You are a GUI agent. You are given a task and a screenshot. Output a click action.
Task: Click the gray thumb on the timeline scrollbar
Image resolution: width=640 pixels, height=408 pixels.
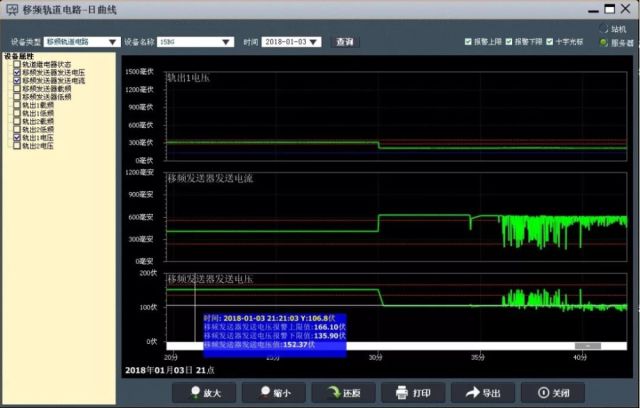pos(588,346)
